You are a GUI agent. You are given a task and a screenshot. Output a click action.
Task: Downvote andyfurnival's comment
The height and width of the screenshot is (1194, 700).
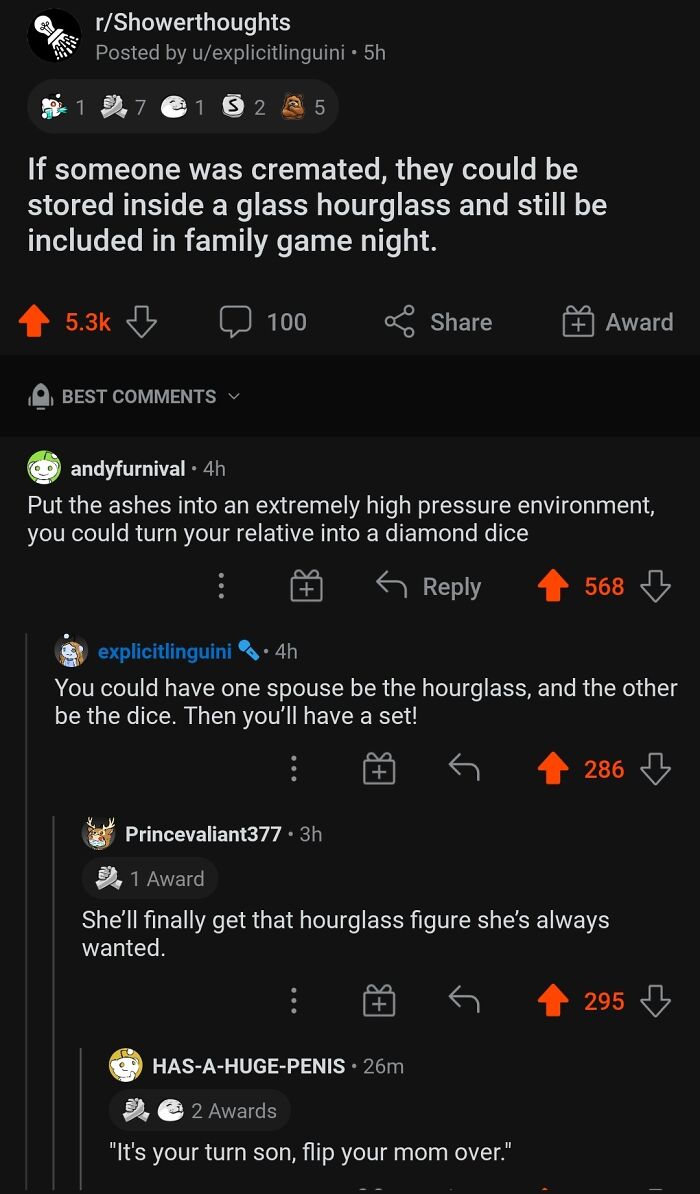click(655, 587)
